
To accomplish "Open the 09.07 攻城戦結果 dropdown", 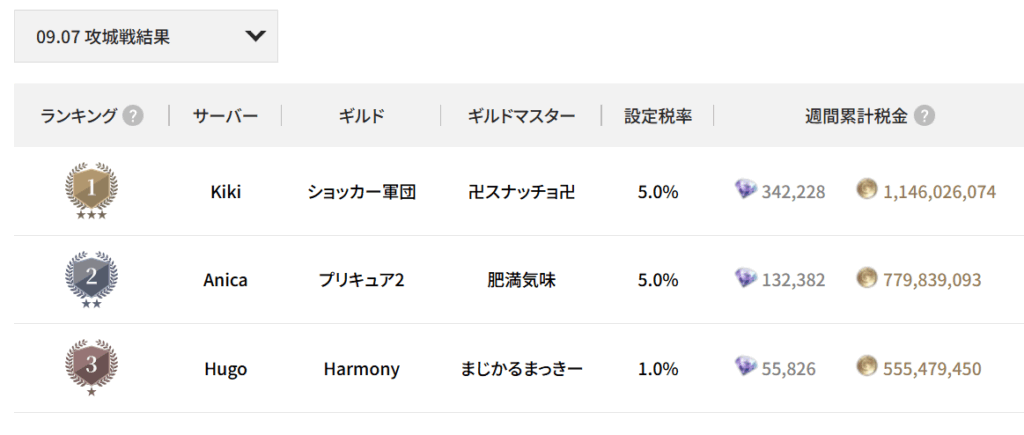I will pyautogui.click(x=145, y=37).
